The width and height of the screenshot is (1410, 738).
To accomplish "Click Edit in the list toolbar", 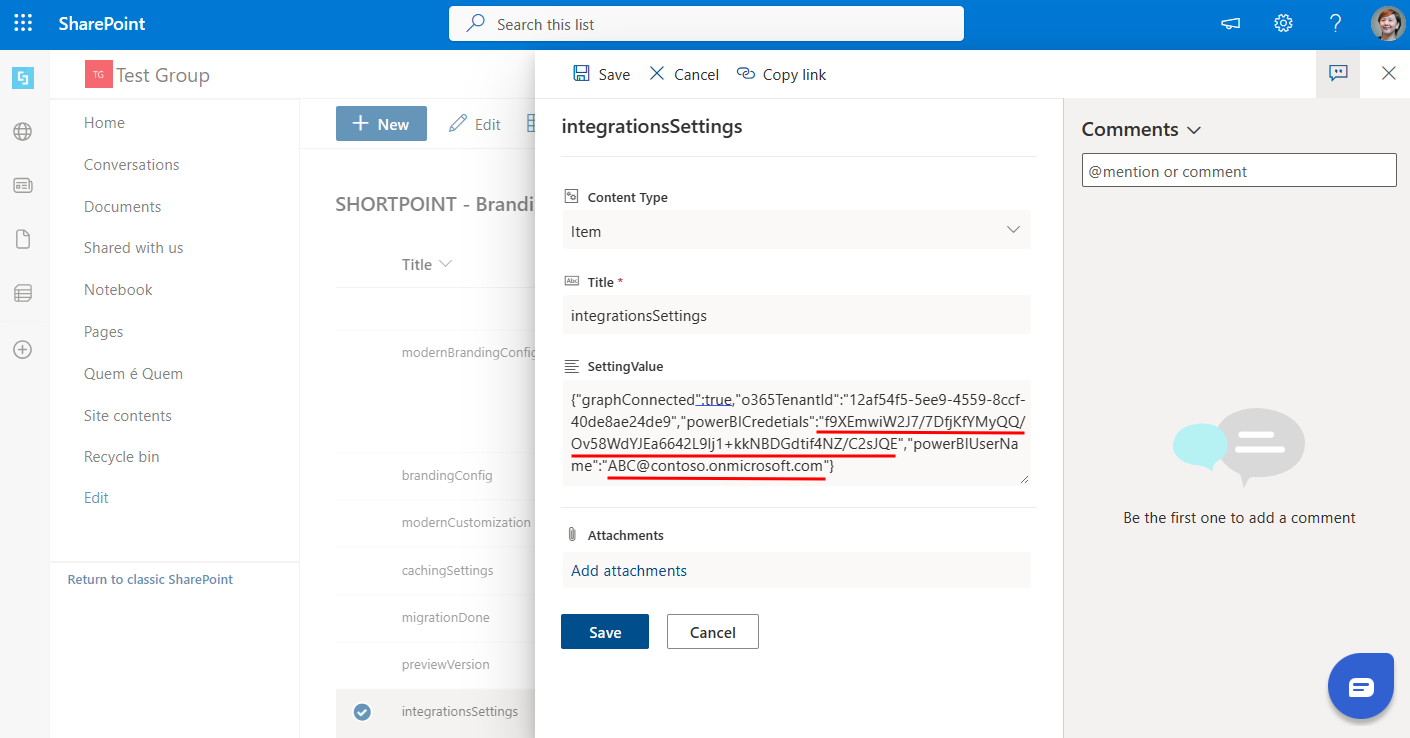I will (475, 124).
